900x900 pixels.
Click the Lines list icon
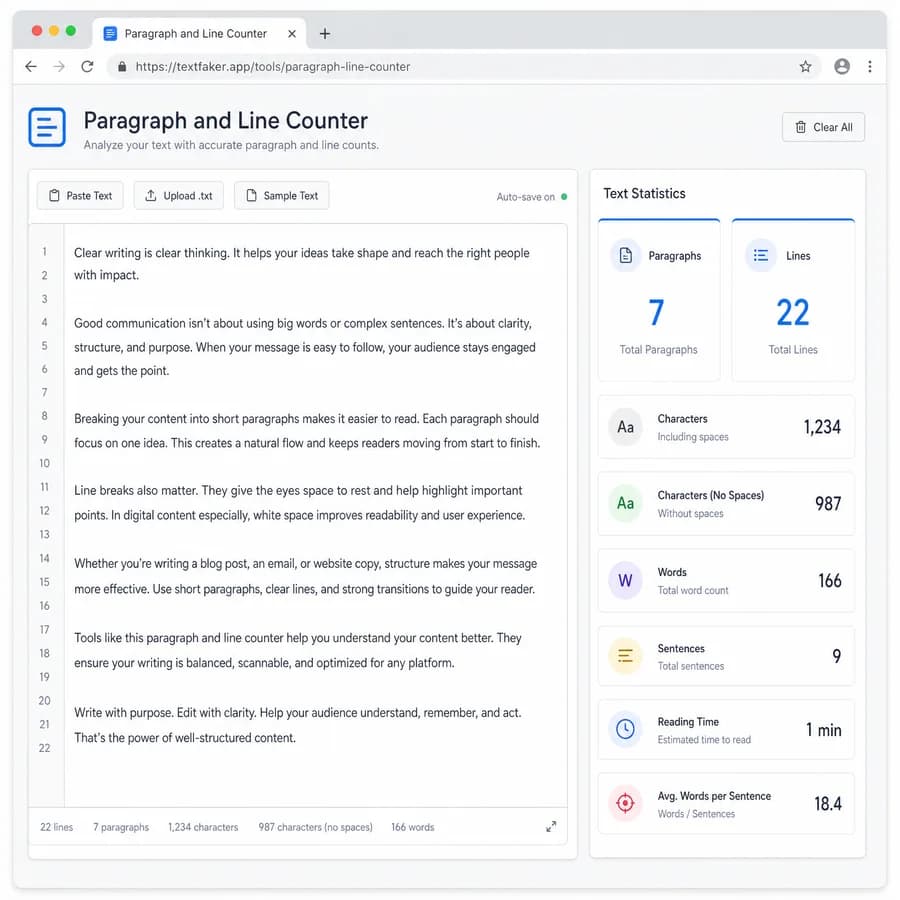pos(761,255)
